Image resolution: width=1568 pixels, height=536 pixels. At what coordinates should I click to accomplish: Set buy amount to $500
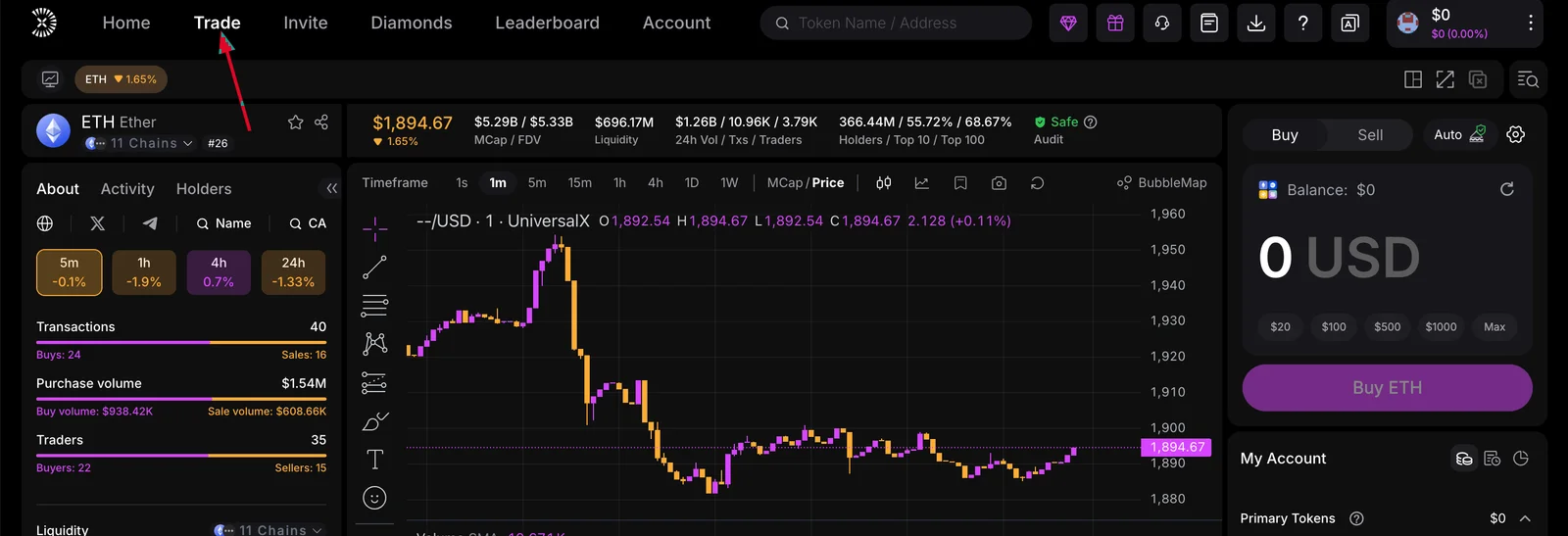(x=1388, y=327)
